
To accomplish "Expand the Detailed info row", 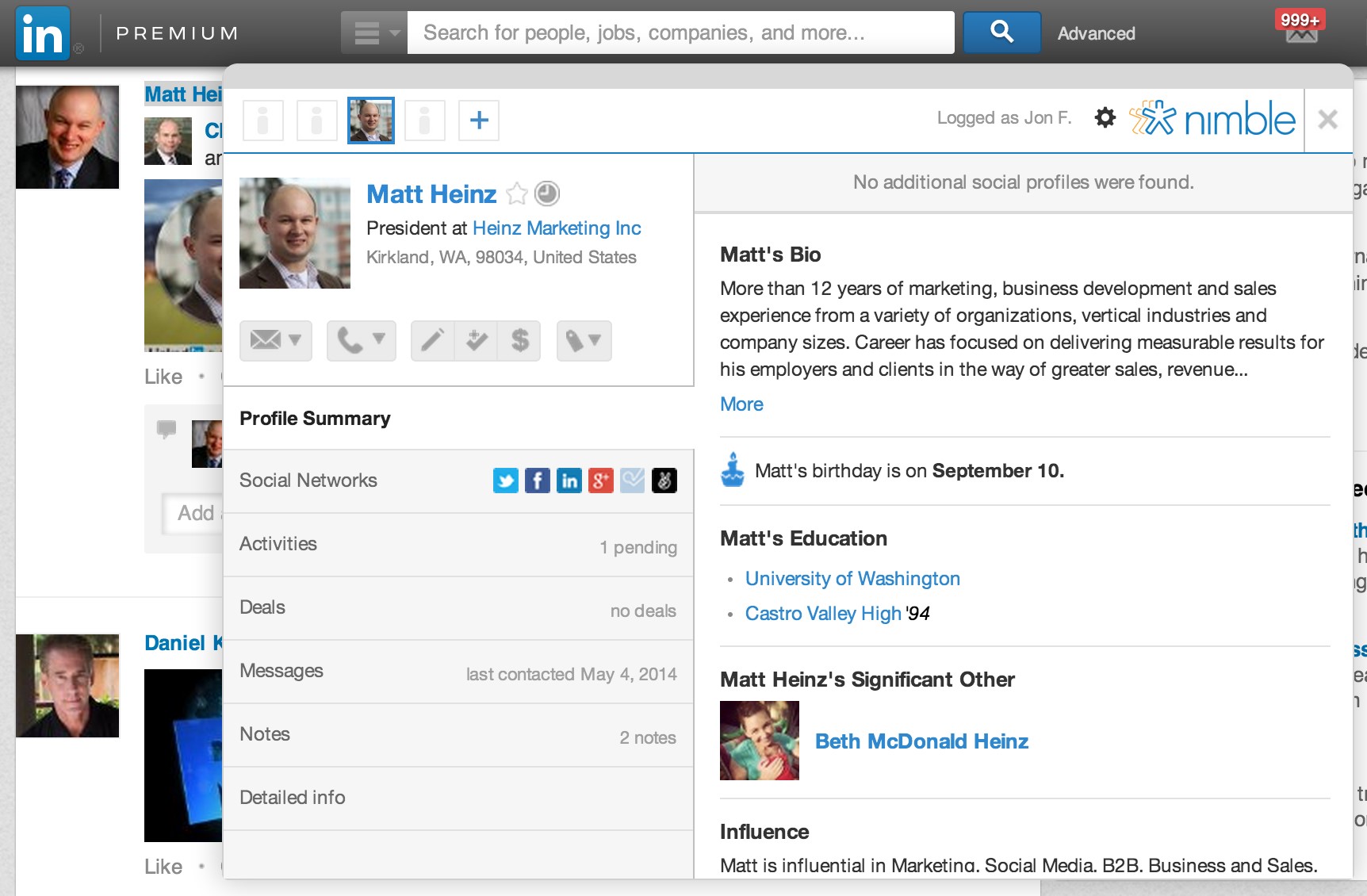I will click(x=458, y=798).
